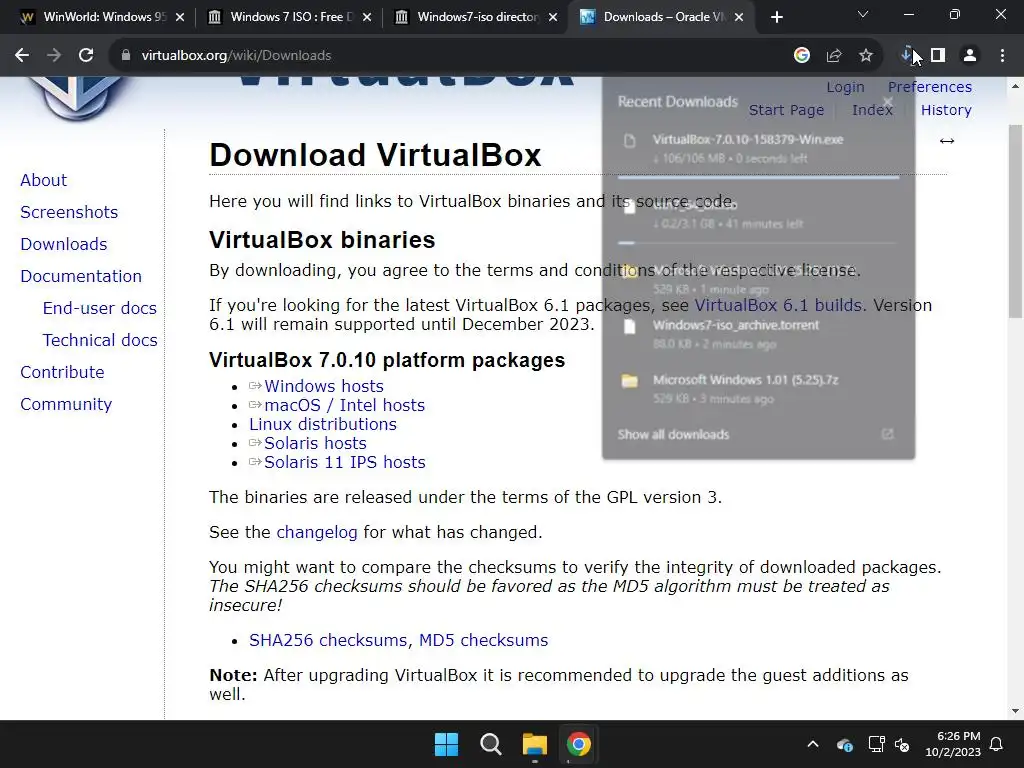1024x768 pixels.
Task: Click the VirtualBox installer download progress bar
Action: click(x=758, y=176)
